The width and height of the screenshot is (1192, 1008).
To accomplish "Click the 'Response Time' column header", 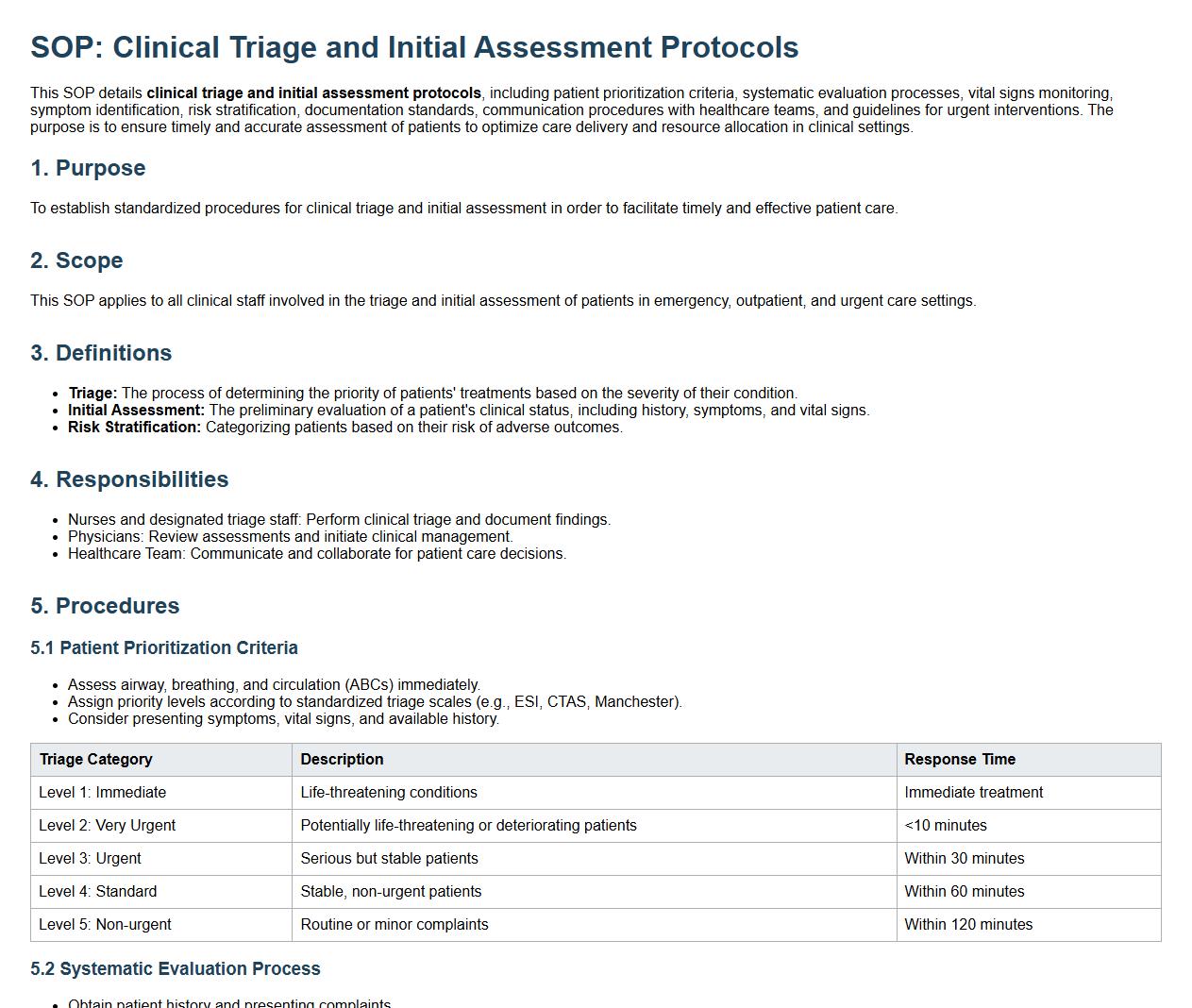I will pos(960,759).
